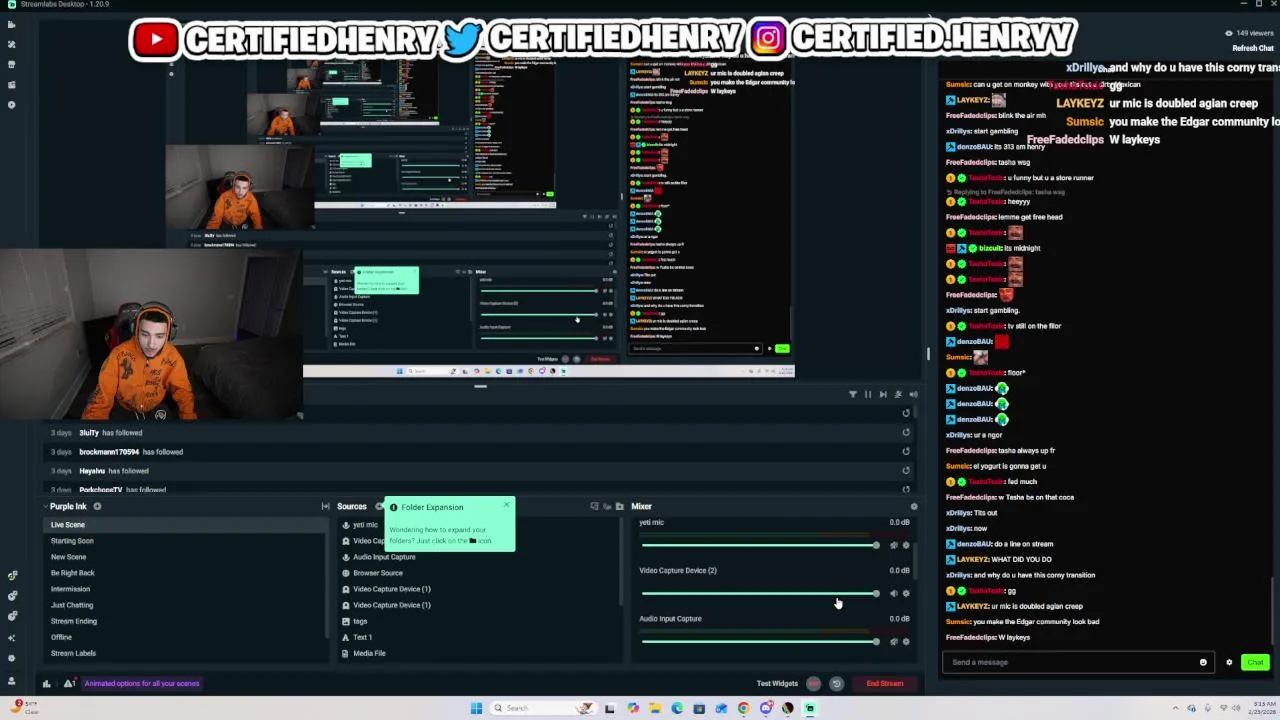Screen dimensions: 1280x720
Task: Replay the 3lulTy follow alert
Action: (906, 433)
